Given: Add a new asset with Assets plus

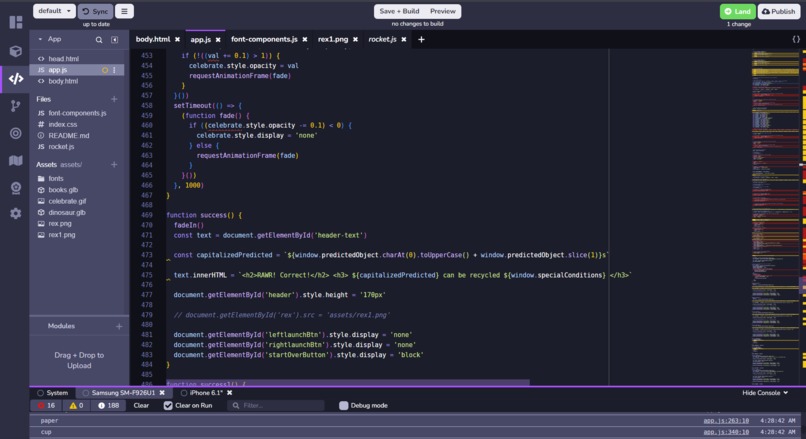Looking at the screenshot, I should coord(114,164).
